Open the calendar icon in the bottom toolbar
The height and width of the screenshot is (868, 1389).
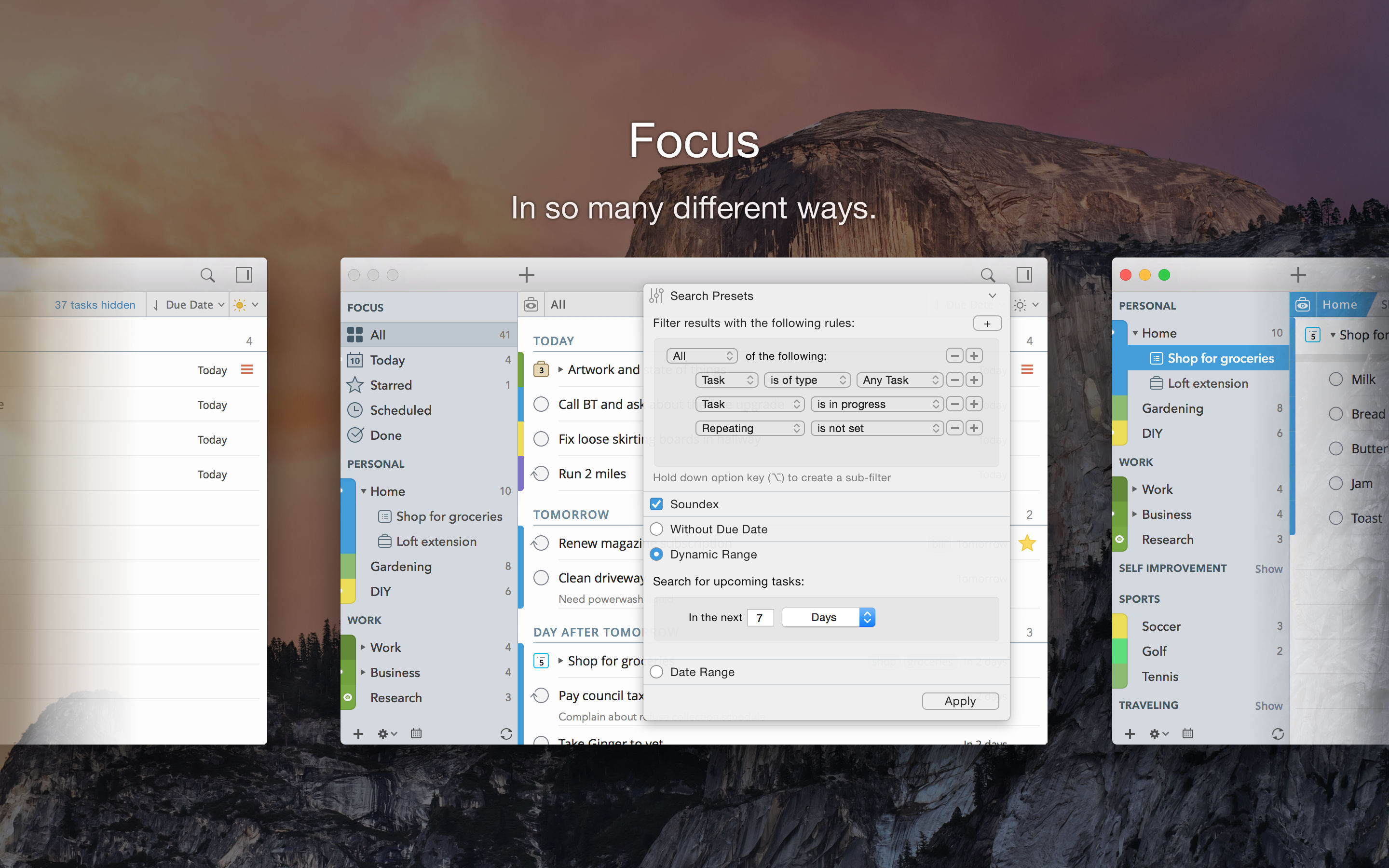[416, 733]
